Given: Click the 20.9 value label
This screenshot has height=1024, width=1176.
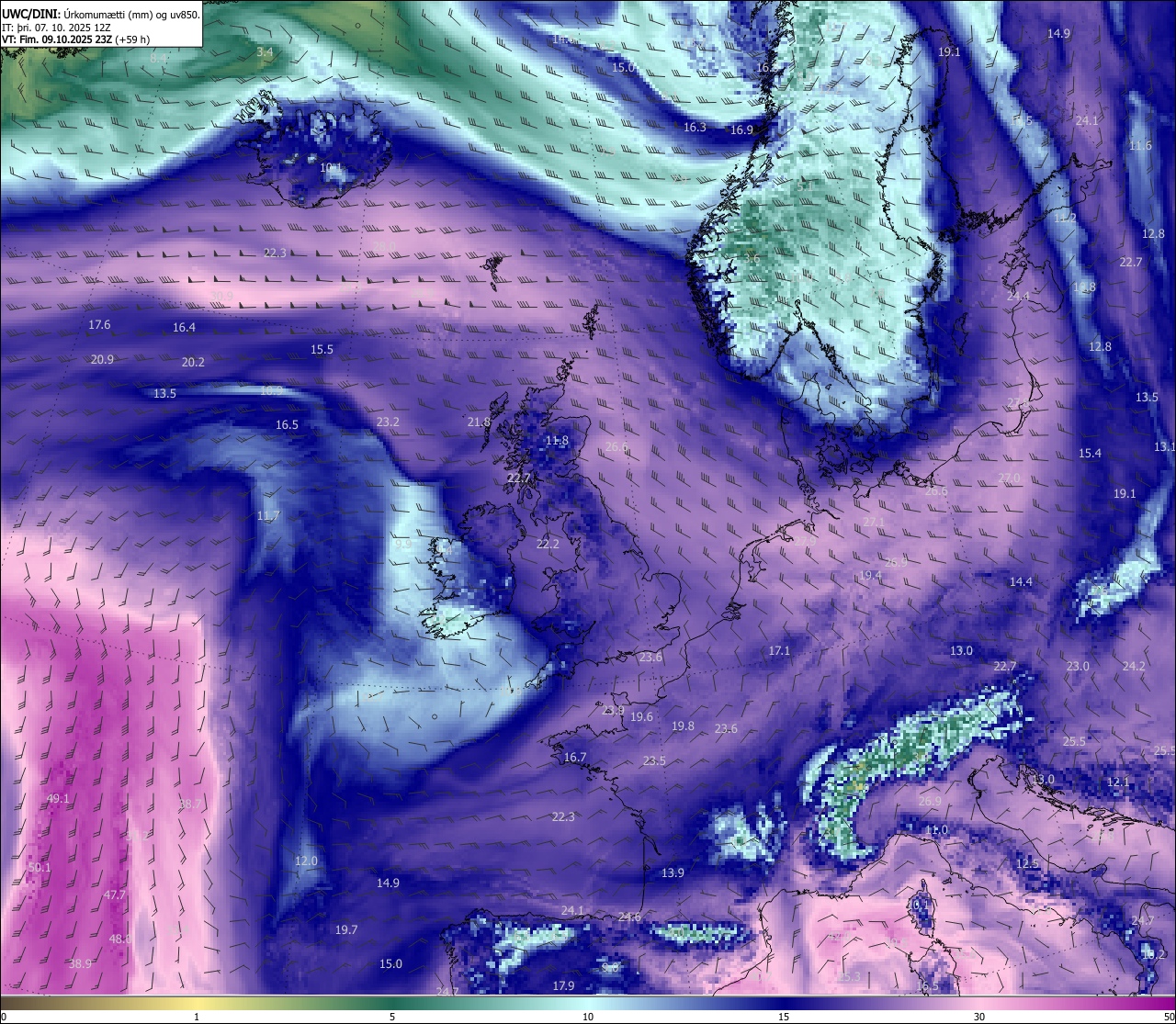Looking at the screenshot, I should click(102, 360).
